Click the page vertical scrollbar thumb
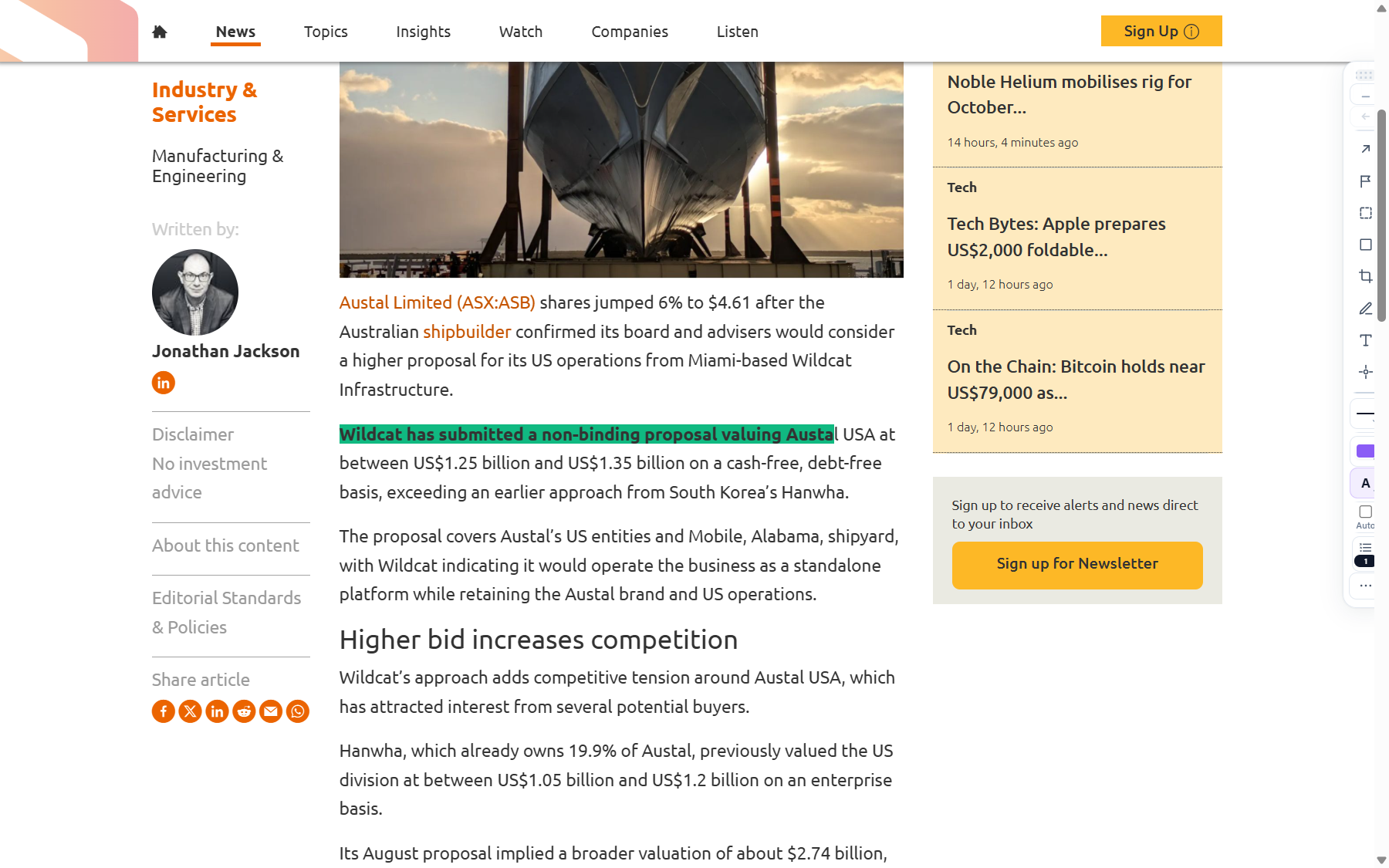 1381,214
